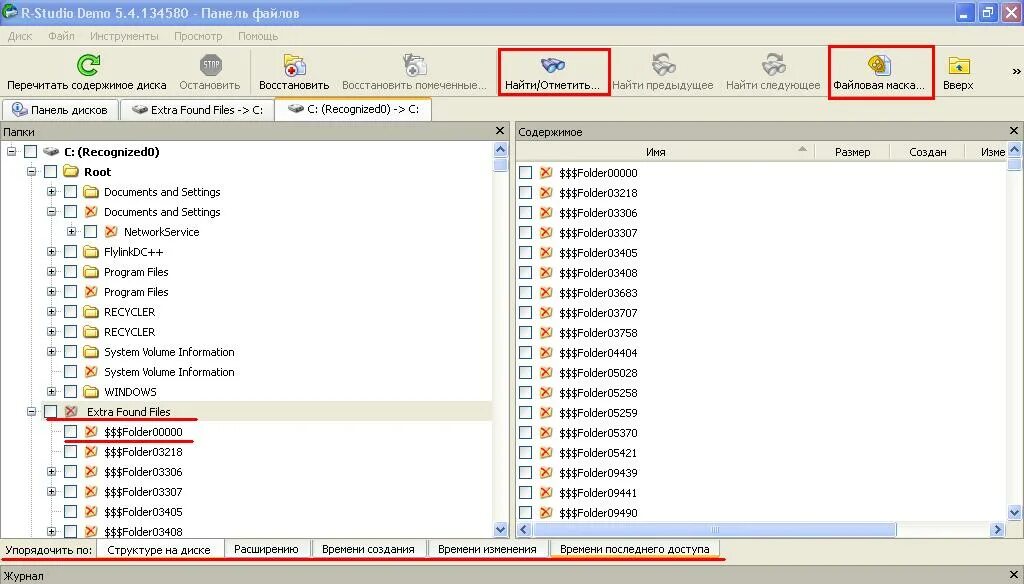Click the Восстановить помеченные icon

tap(415, 65)
